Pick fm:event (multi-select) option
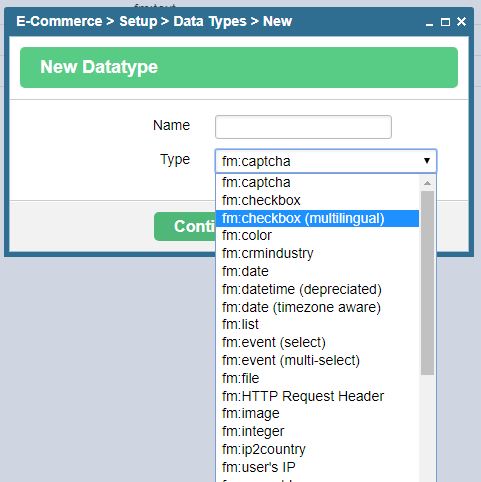This screenshot has height=482, width=481. tap(317, 361)
